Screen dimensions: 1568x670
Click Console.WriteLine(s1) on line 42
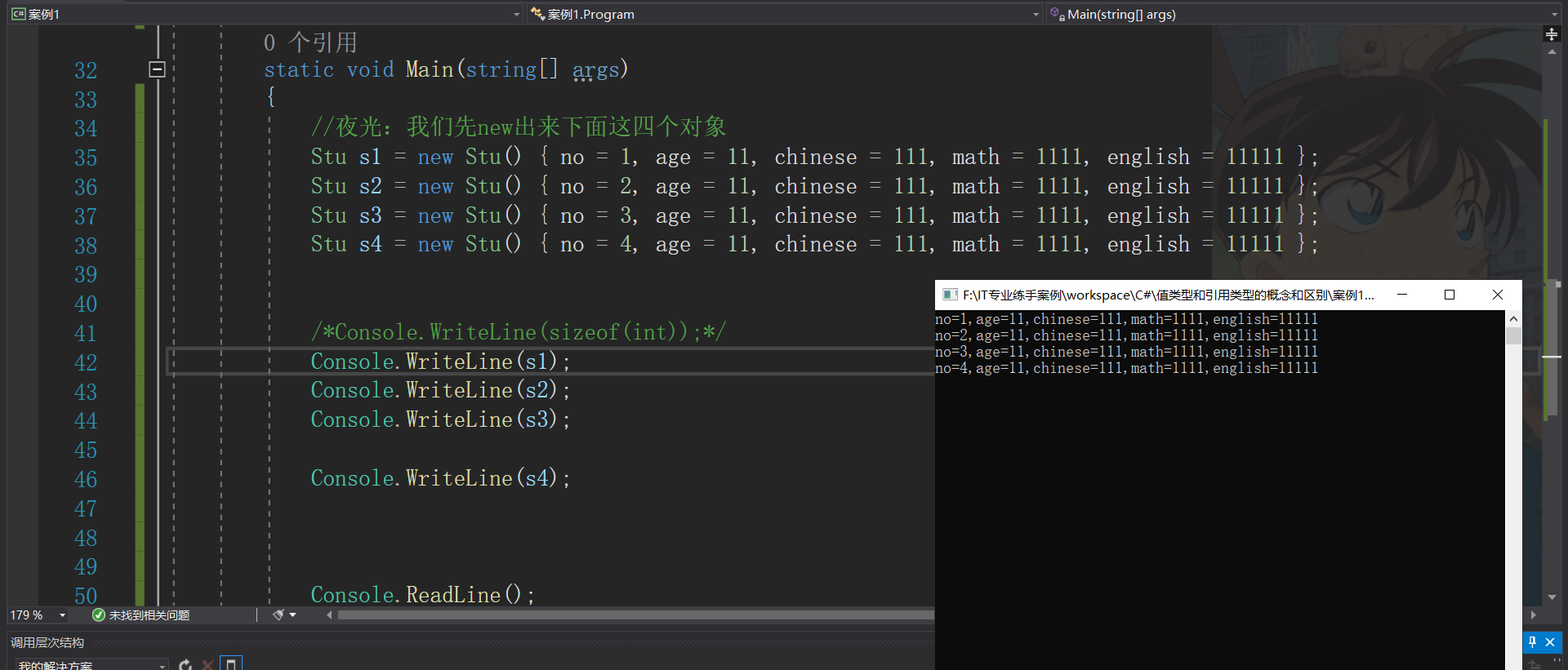(x=440, y=362)
